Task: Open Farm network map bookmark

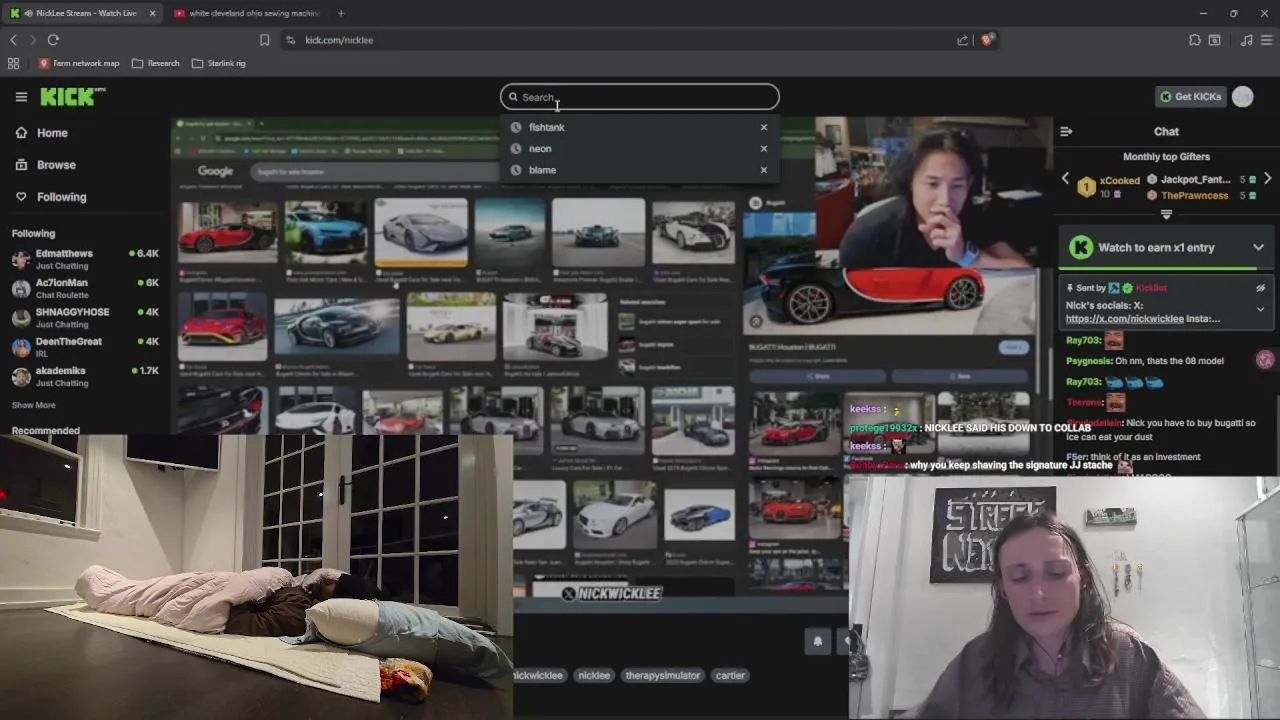Action: [x=79, y=63]
